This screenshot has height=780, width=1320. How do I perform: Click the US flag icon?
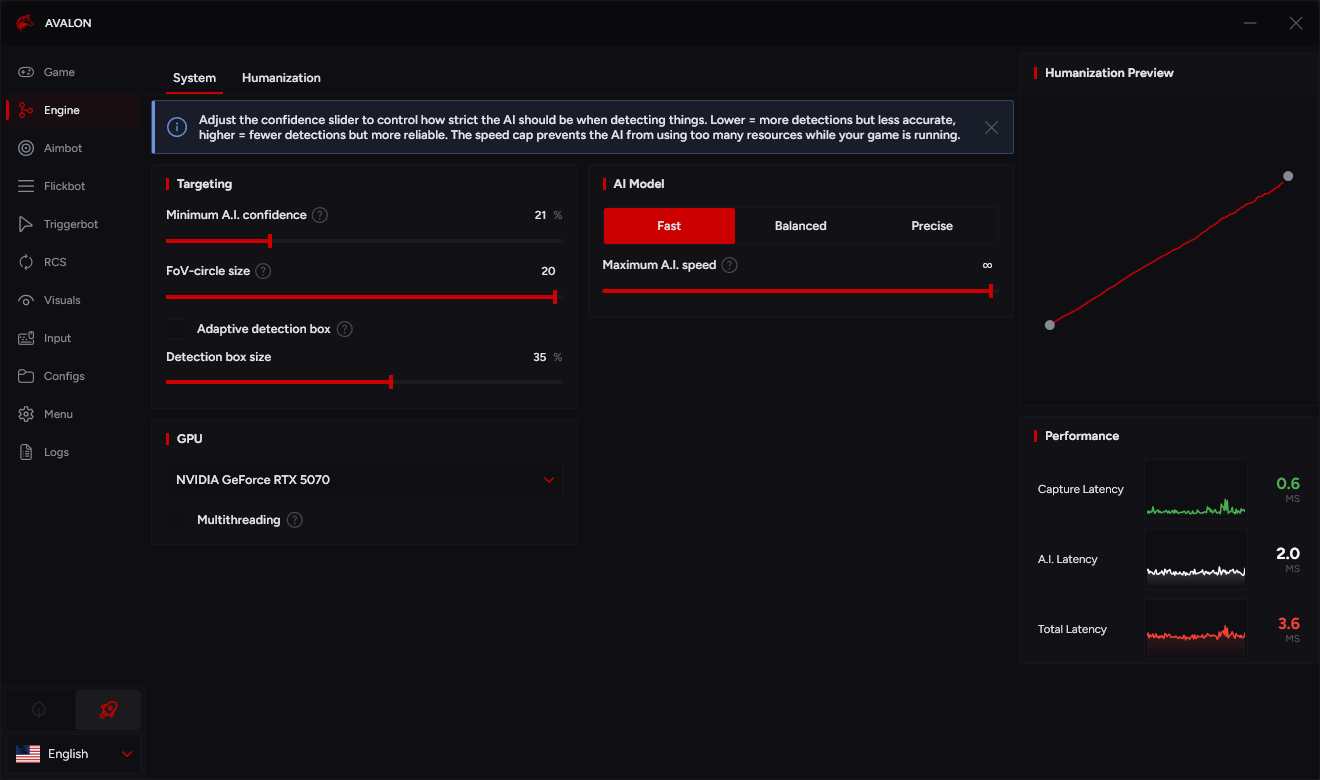(x=28, y=754)
